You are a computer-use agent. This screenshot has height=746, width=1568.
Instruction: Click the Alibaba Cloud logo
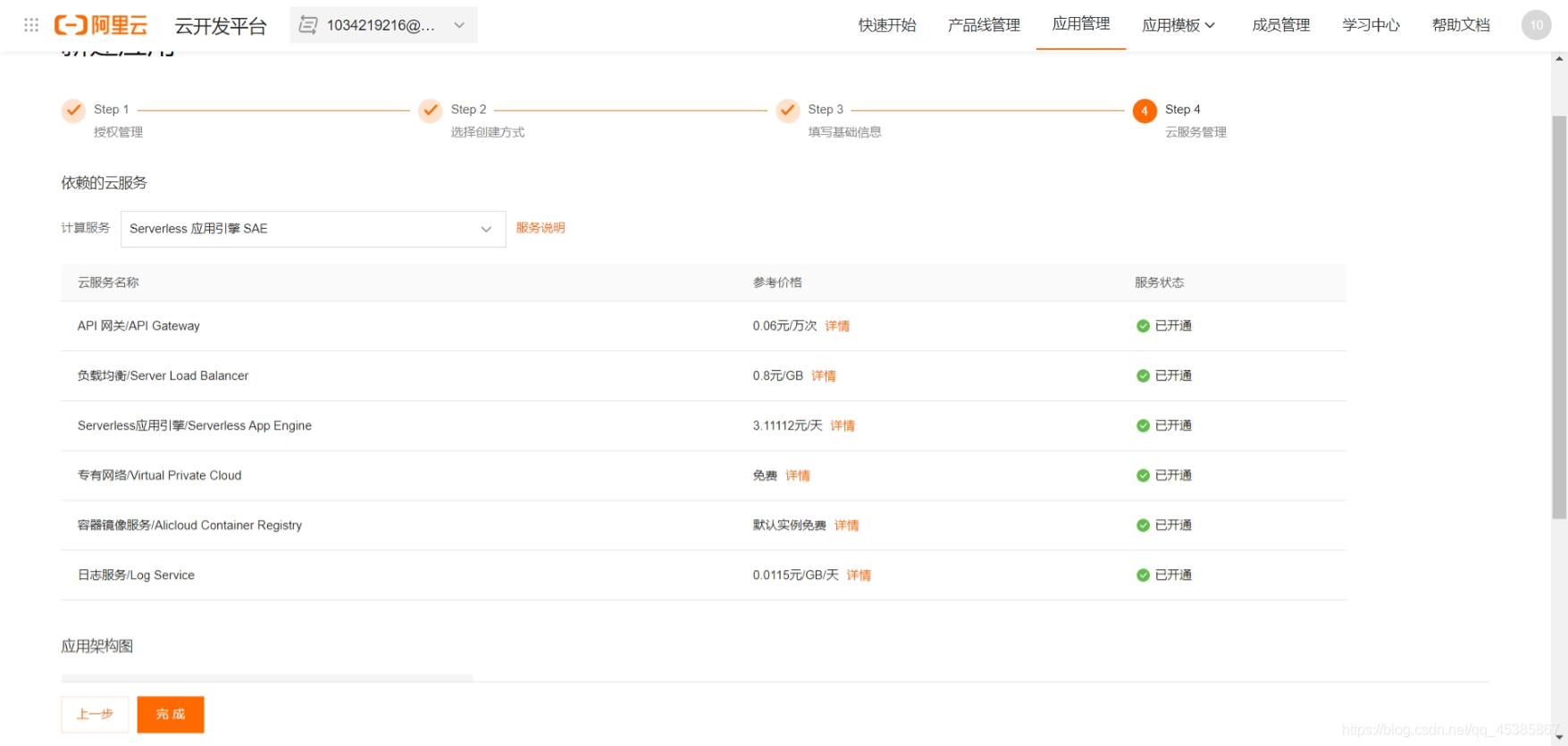click(x=101, y=25)
